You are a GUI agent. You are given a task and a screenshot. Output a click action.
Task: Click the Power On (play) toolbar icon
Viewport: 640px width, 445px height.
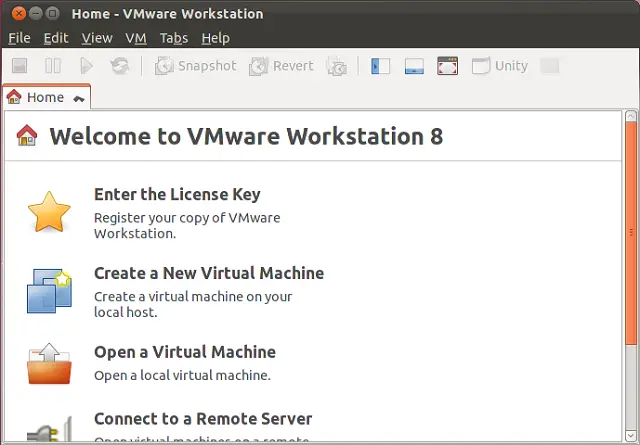click(x=86, y=66)
